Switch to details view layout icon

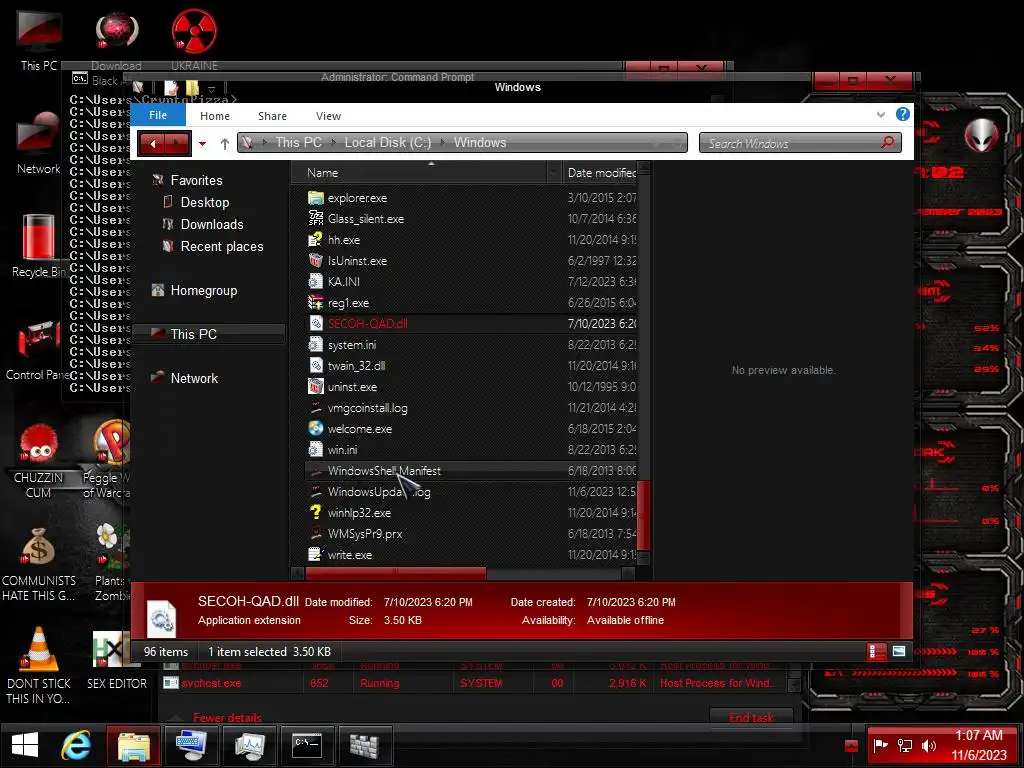point(876,651)
